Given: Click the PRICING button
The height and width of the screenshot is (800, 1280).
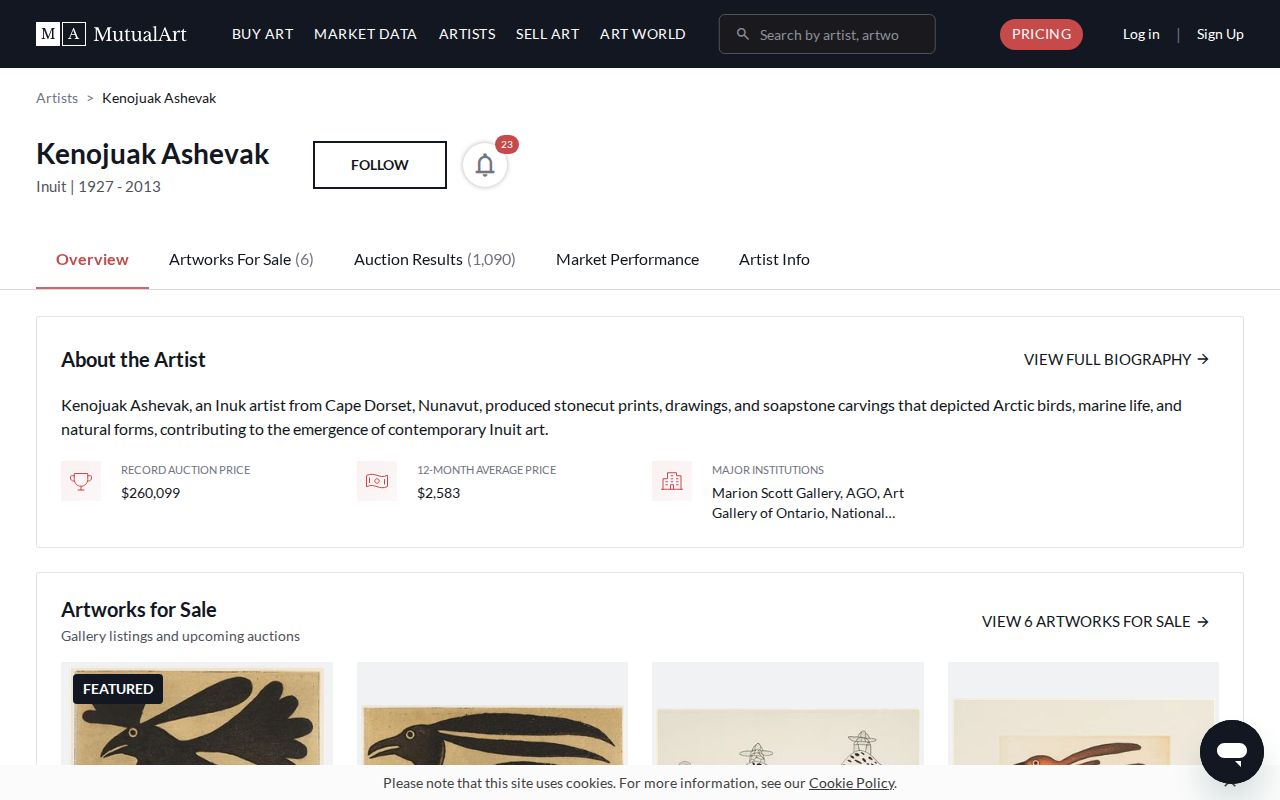Looking at the screenshot, I should 1041,34.
